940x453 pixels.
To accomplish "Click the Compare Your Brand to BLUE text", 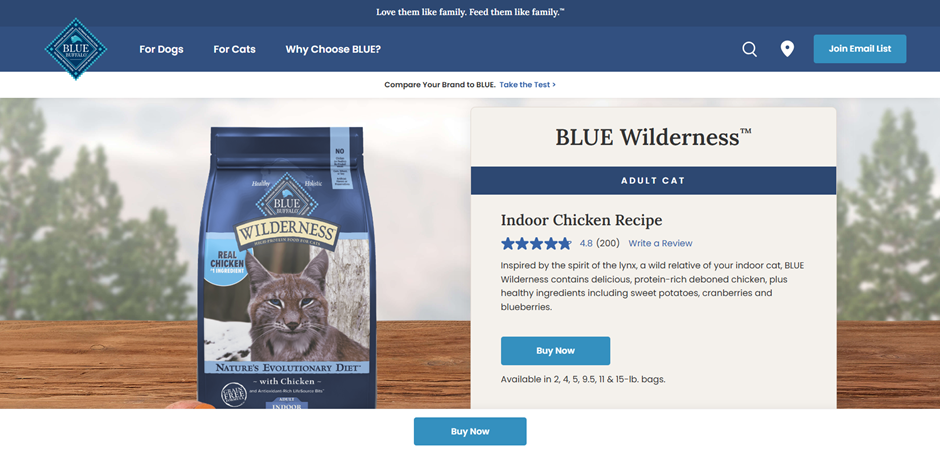I will coord(440,84).
